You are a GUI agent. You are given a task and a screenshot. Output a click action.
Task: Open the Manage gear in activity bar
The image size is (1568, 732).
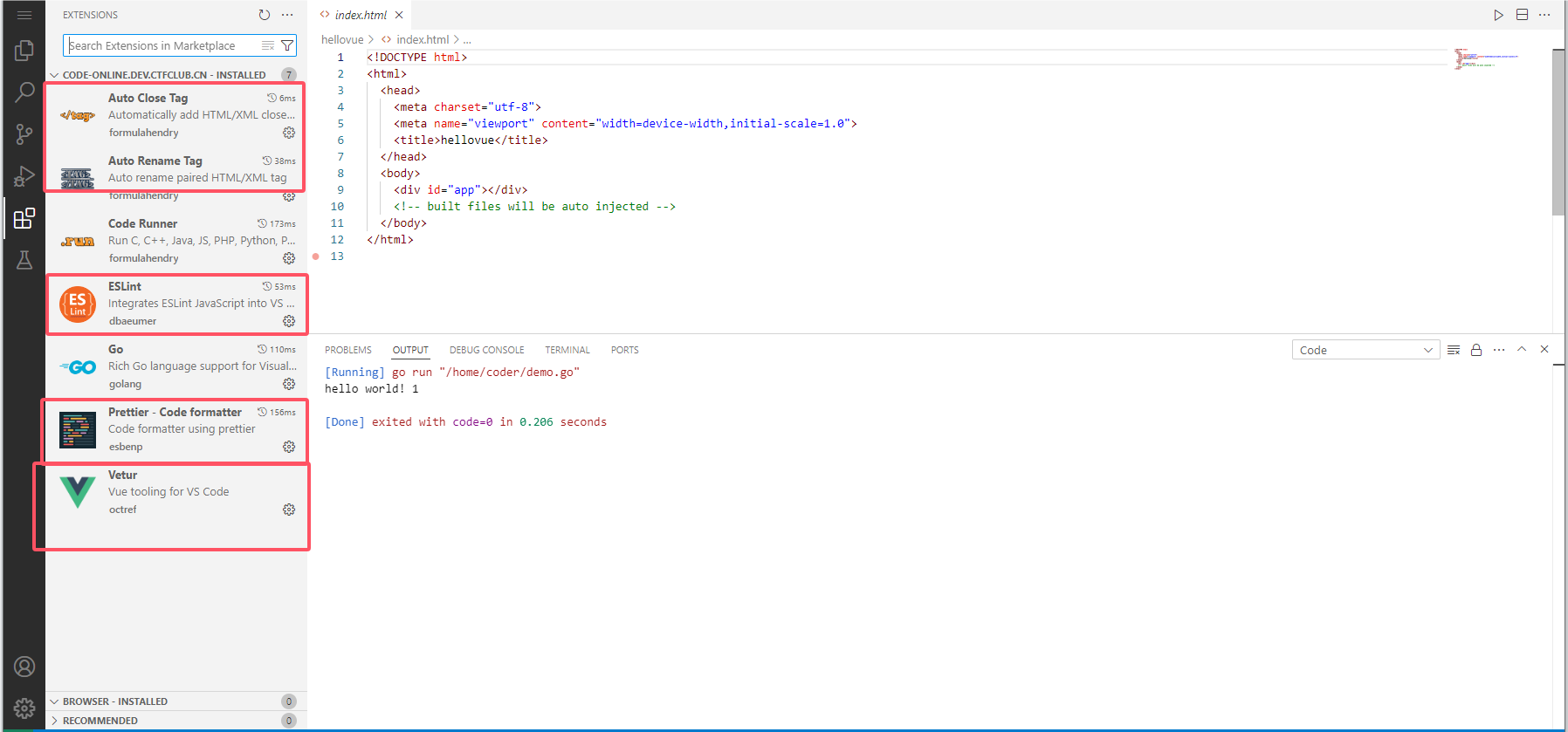24,708
